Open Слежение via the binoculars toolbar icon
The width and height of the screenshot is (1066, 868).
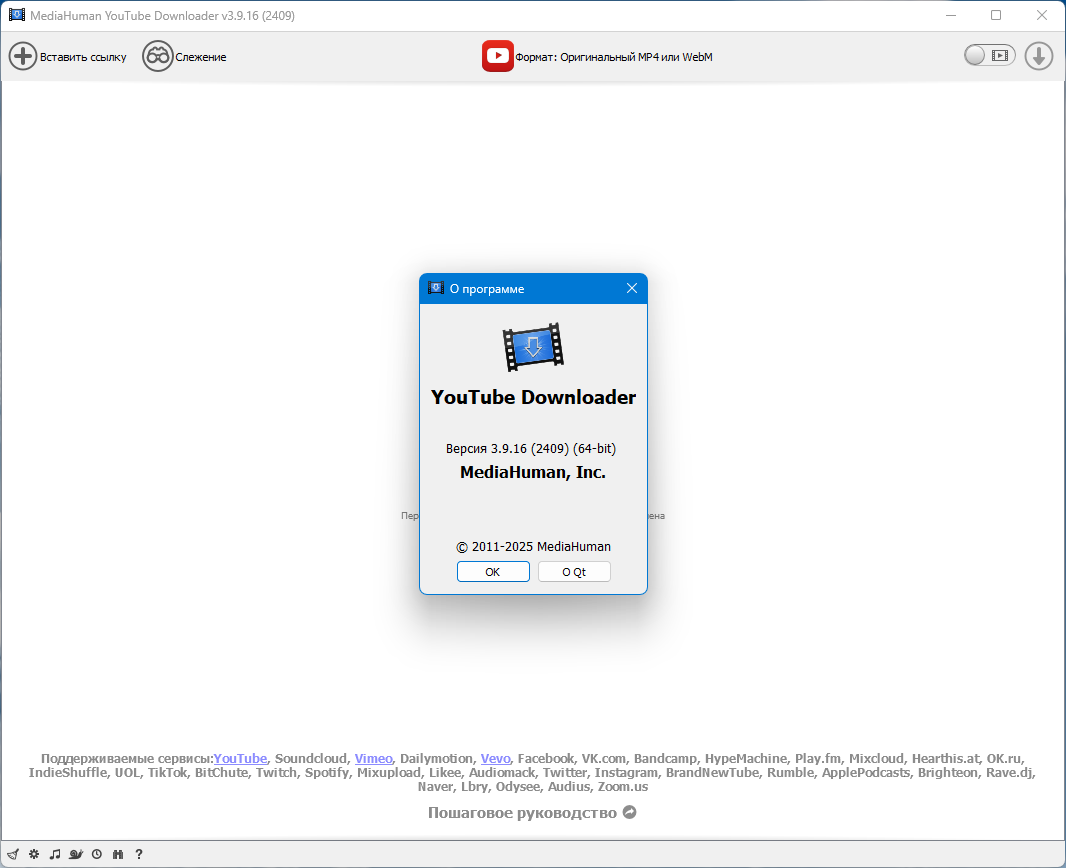[x=157, y=56]
